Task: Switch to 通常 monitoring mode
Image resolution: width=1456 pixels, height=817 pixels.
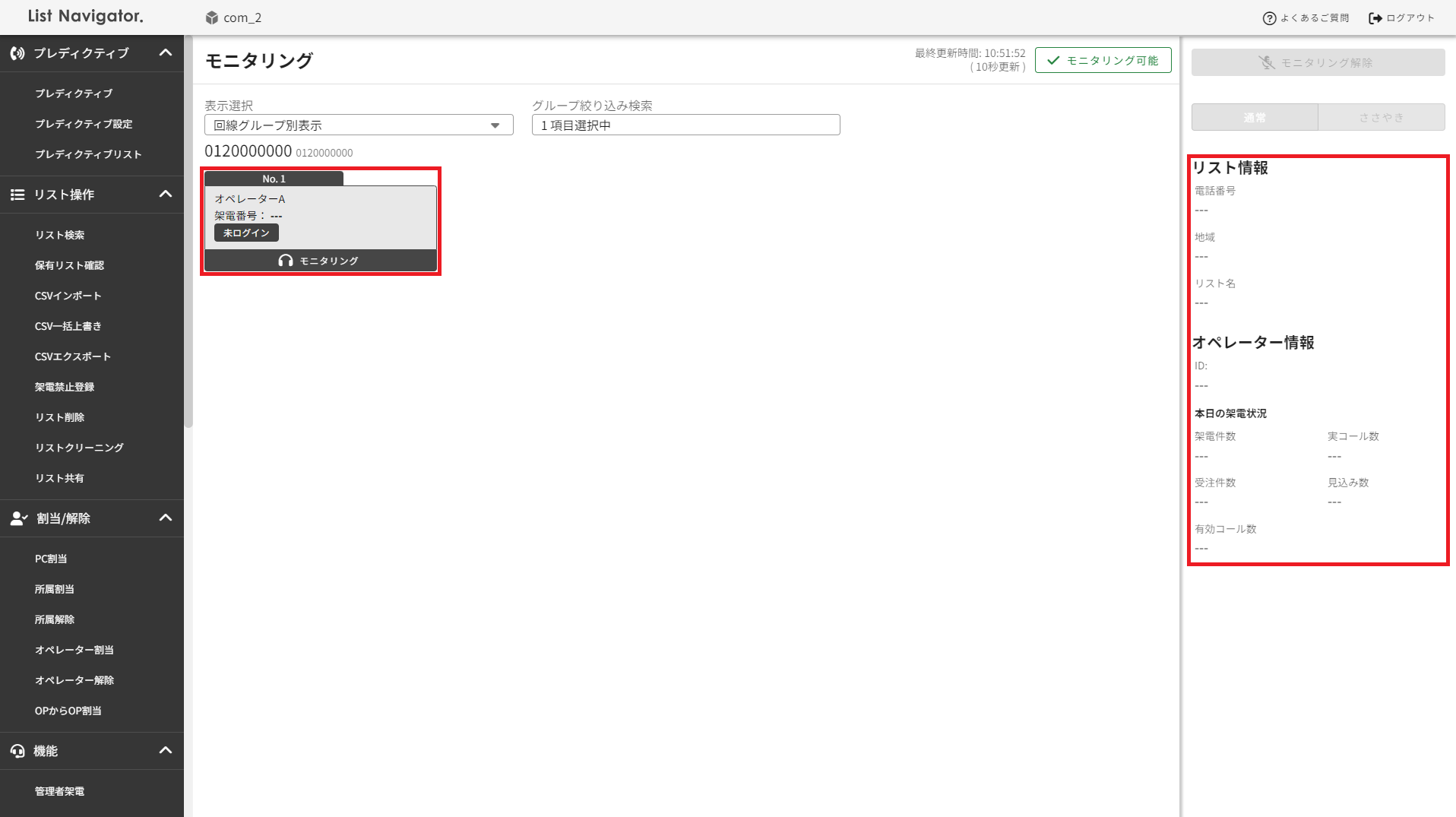Action: pyautogui.click(x=1255, y=118)
